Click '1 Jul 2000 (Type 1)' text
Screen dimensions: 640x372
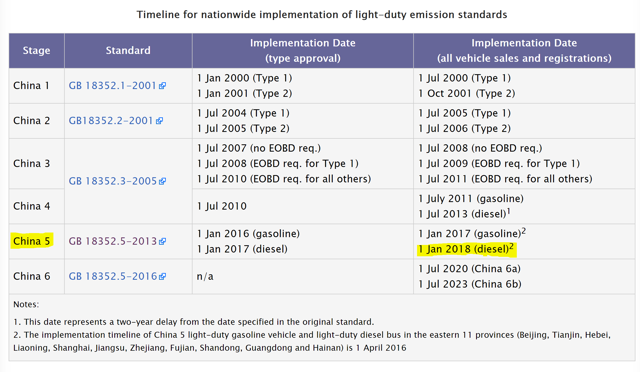coord(464,78)
